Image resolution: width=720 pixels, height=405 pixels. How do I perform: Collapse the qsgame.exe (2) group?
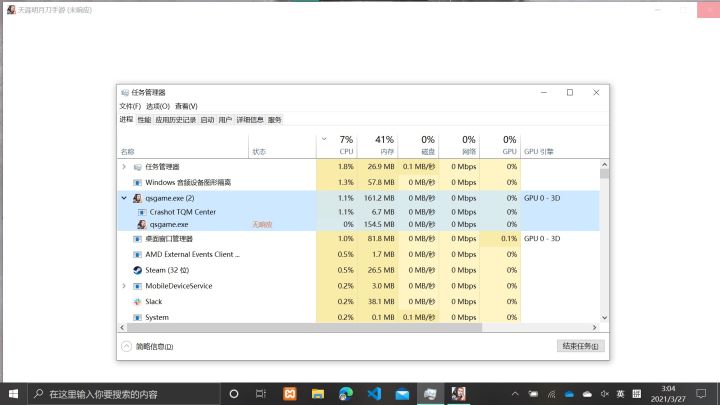124,198
